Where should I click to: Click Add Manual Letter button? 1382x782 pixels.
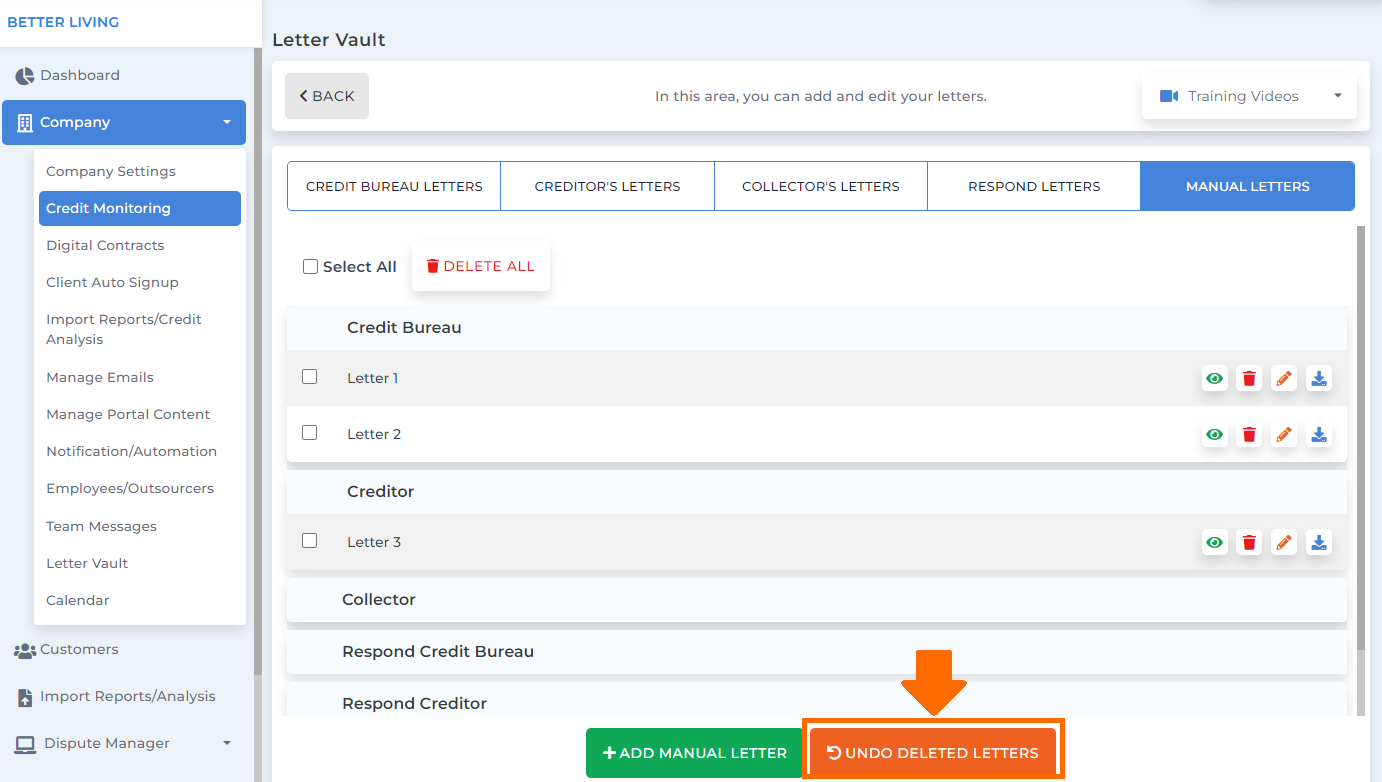[695, 753]
